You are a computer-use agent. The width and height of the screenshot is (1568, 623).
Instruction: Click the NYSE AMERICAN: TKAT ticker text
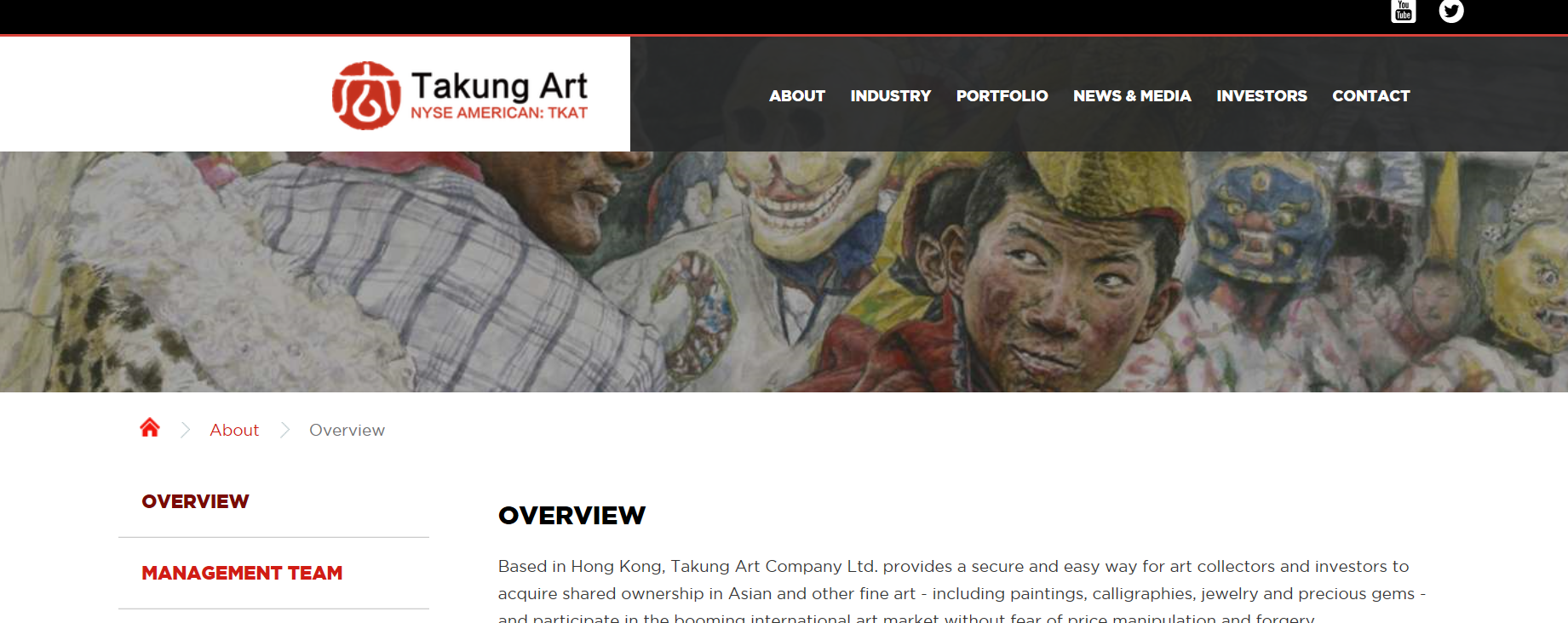(x=499, y=113)
